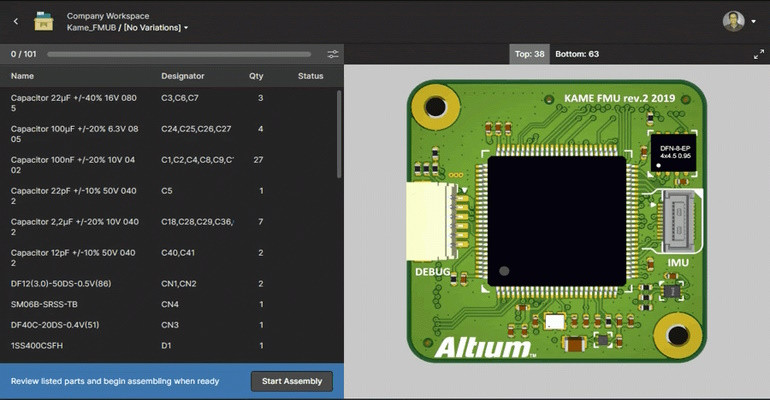Click designator C5
Viewport: 770px width, 400px height.
(166, 190)
